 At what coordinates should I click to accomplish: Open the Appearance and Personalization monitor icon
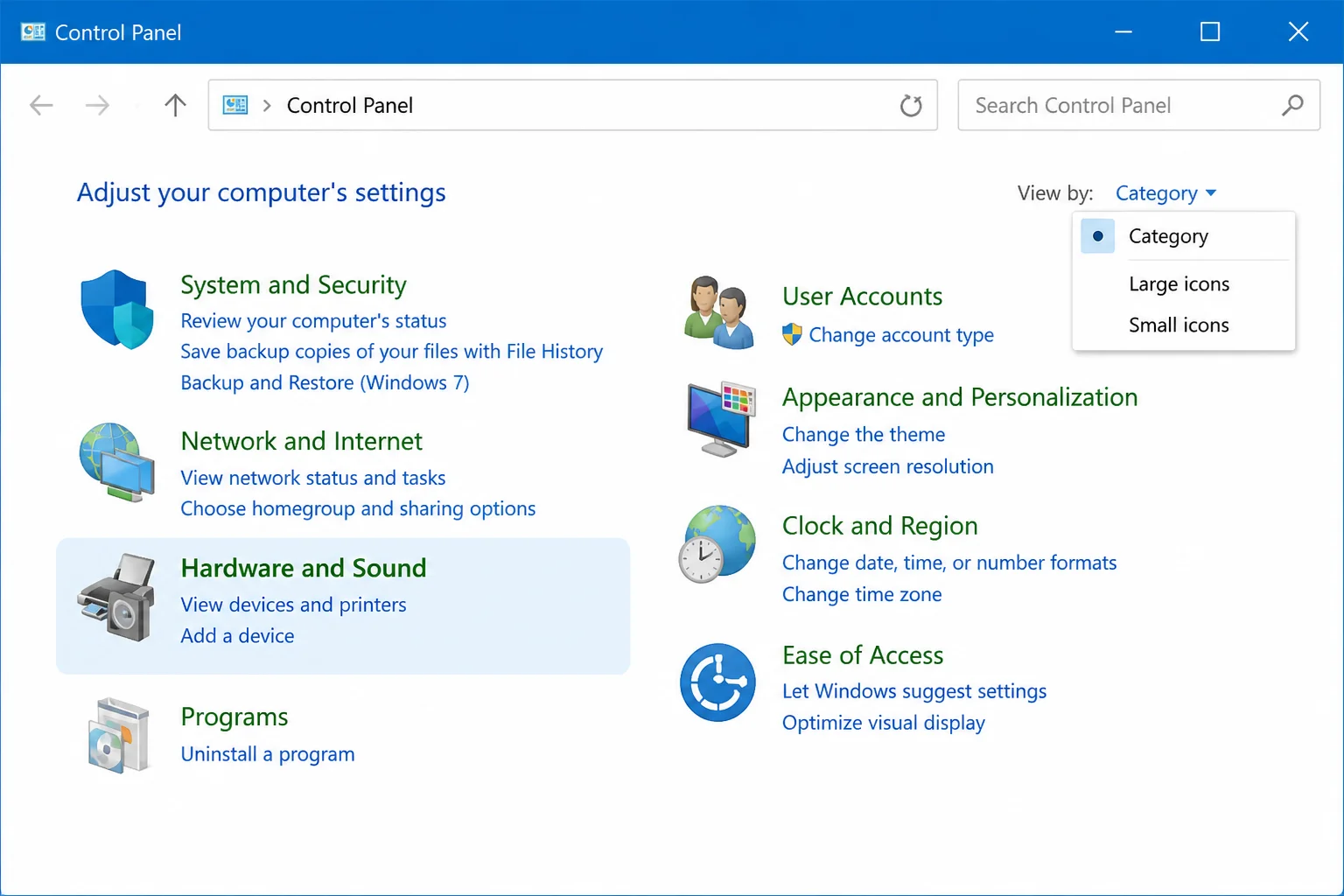(722, 418)
